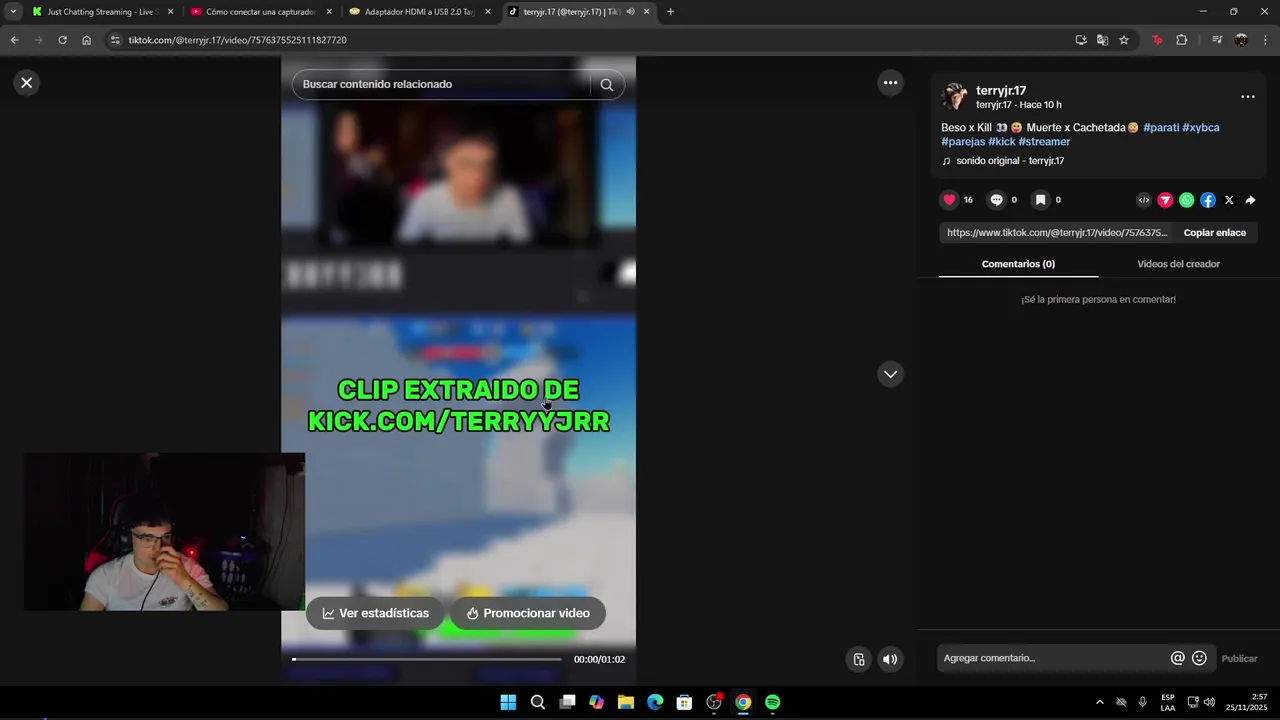Open the Chrome profile avatar
Screen dimensions: 1280x720
tap(1241, 40)
